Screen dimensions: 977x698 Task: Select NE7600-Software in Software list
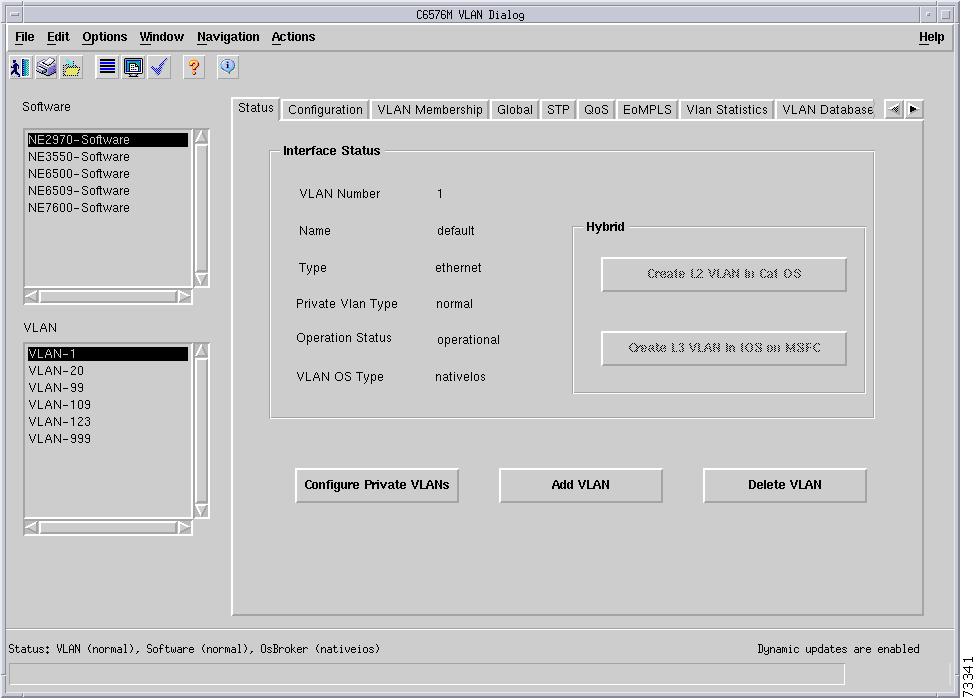point(107,208)
